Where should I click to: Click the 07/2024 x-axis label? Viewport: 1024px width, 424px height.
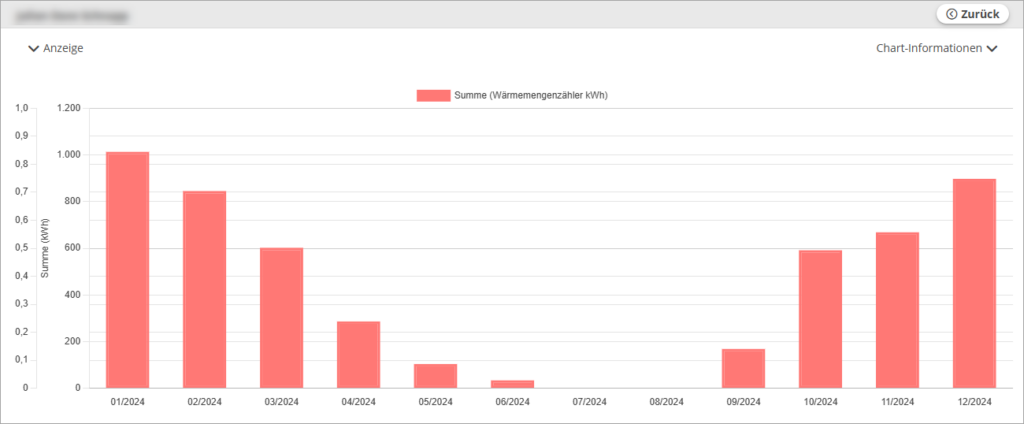(589, 402)
